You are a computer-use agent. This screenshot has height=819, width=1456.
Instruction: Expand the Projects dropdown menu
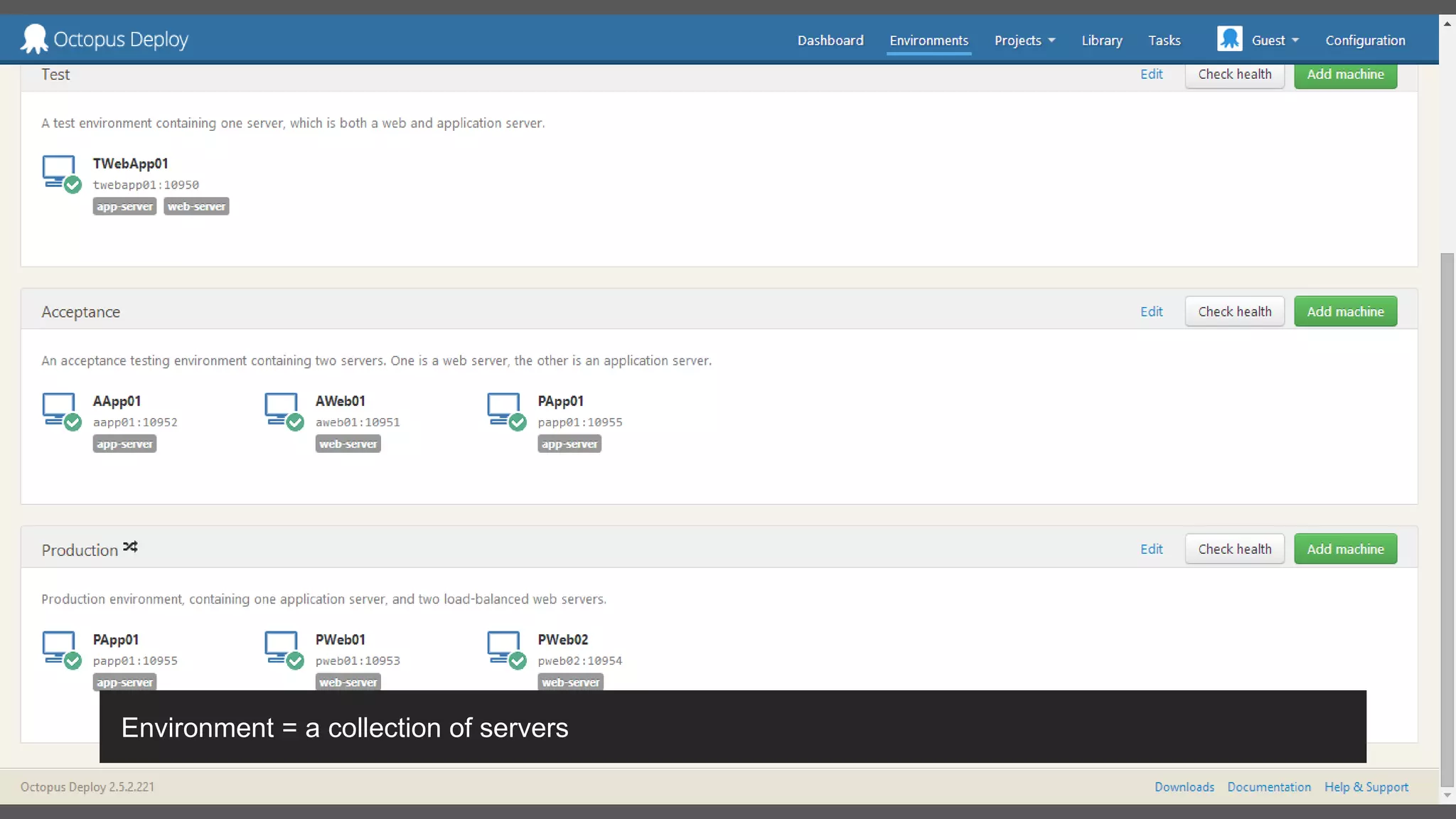coord(1024,41)
